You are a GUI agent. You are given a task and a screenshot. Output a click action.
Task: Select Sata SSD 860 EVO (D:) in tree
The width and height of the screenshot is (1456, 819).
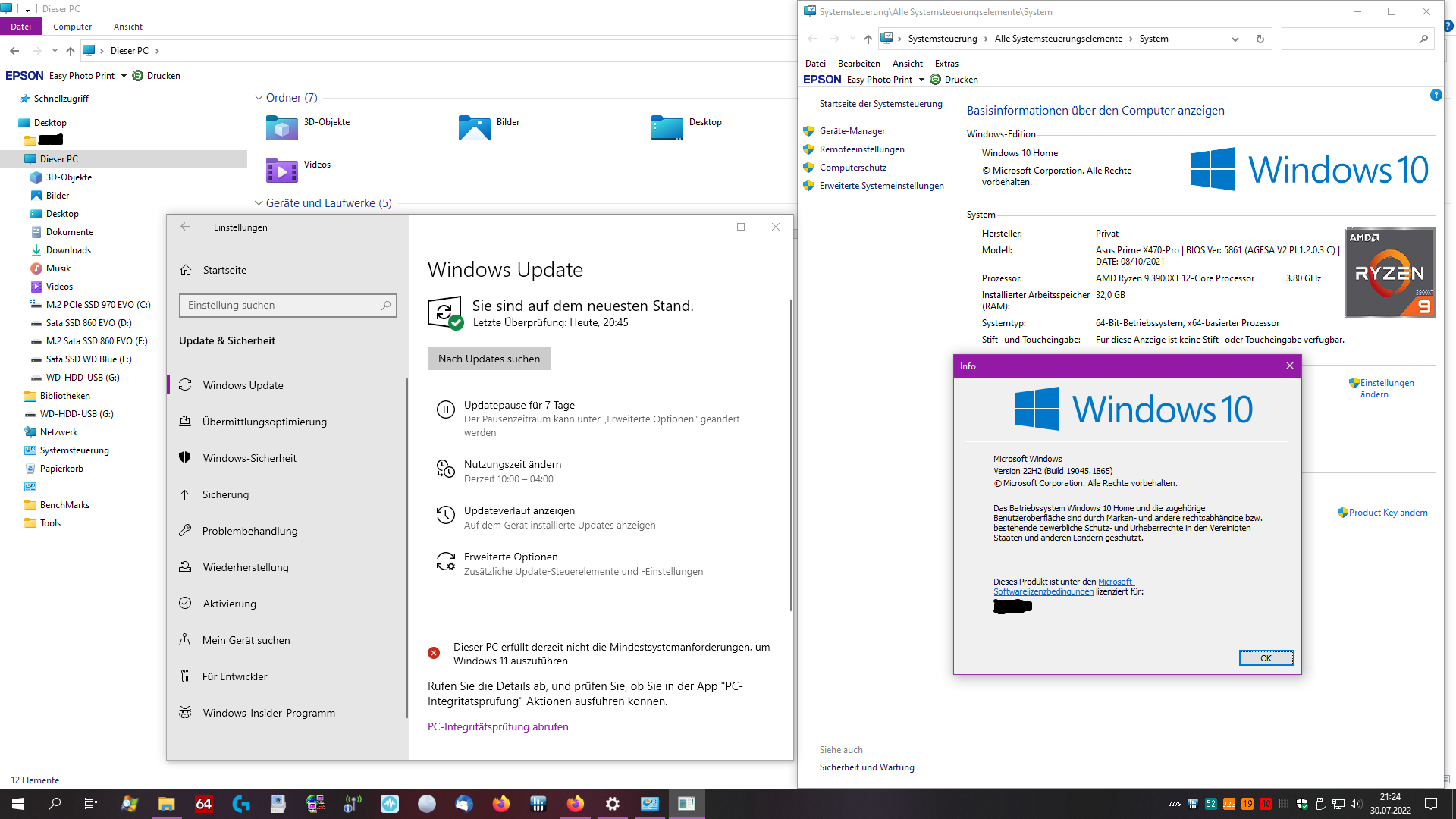click(89, 323)
